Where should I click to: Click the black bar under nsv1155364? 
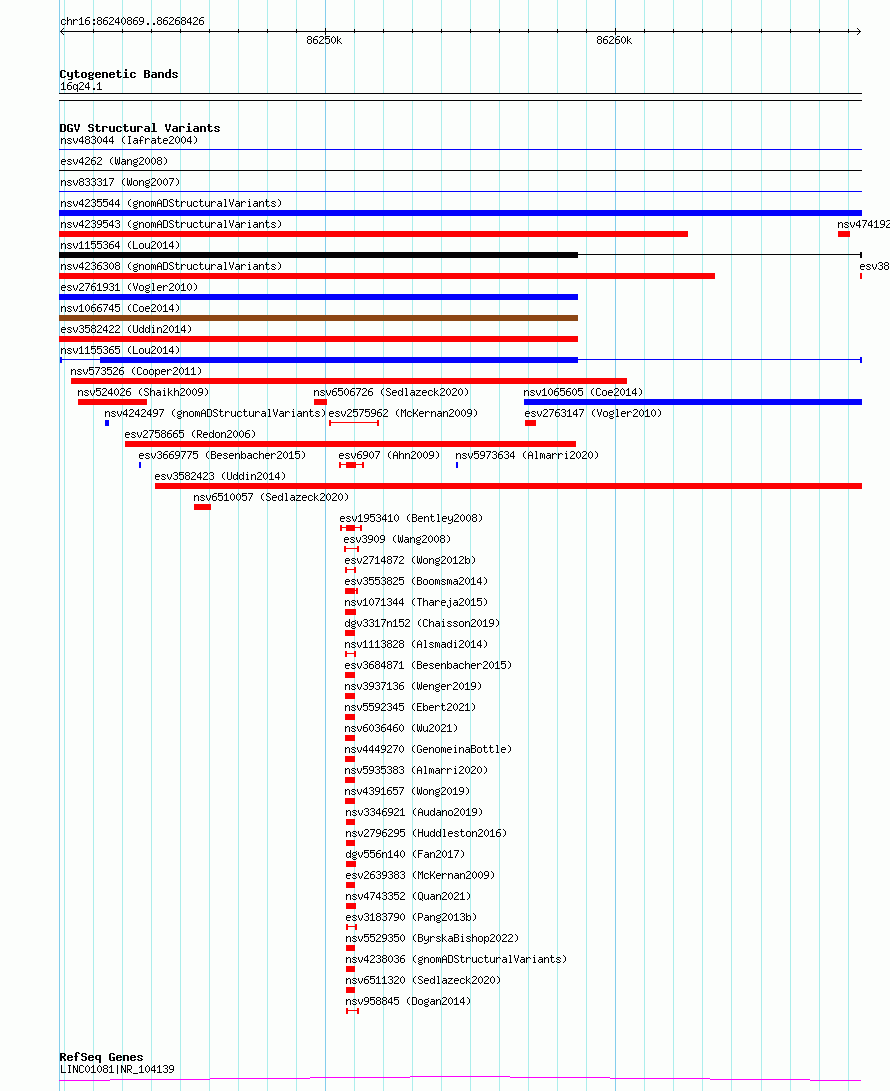point(319,255)
